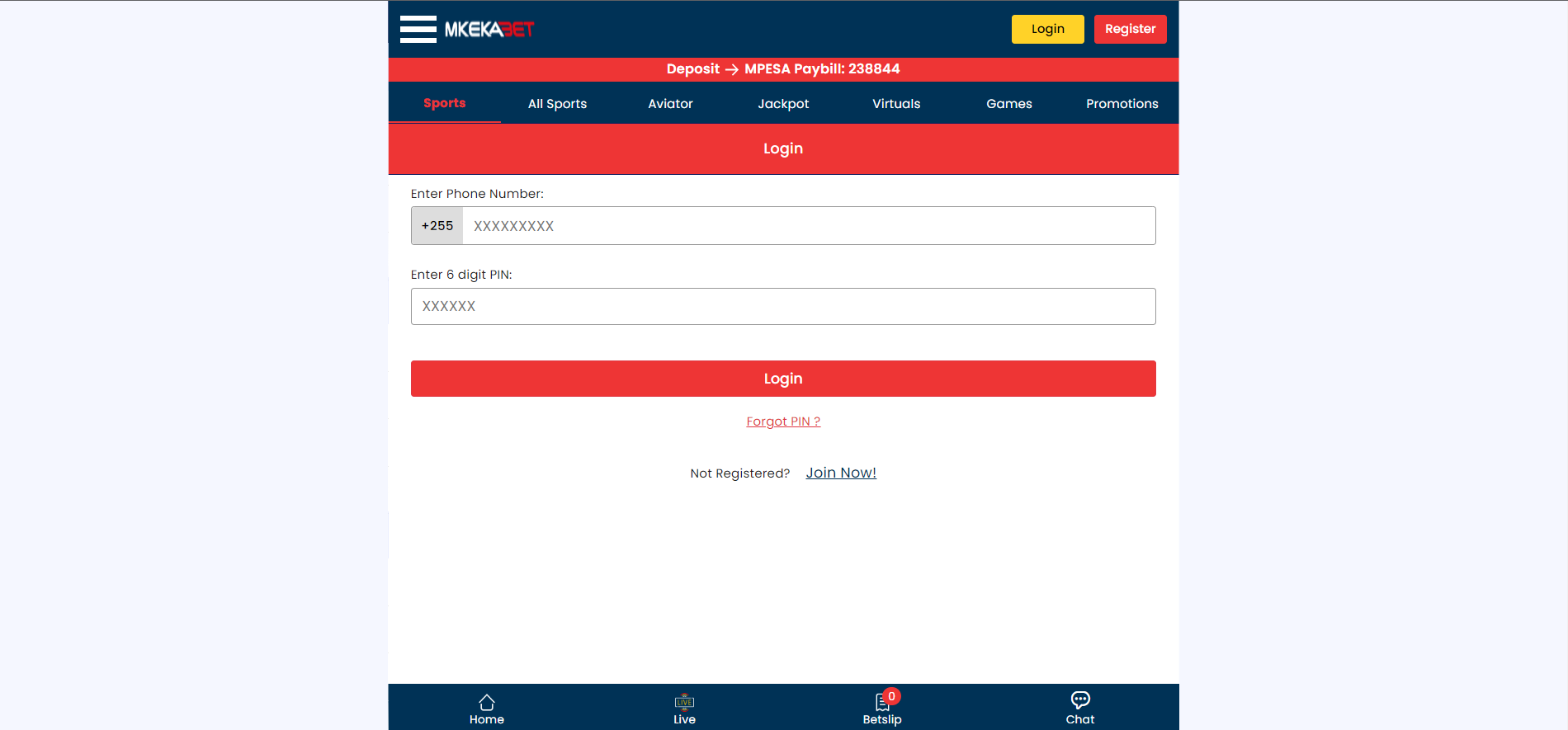1568x730 pixels.
Task: Follow the Forgot PIN ? link
Action: tap(783, 422)
